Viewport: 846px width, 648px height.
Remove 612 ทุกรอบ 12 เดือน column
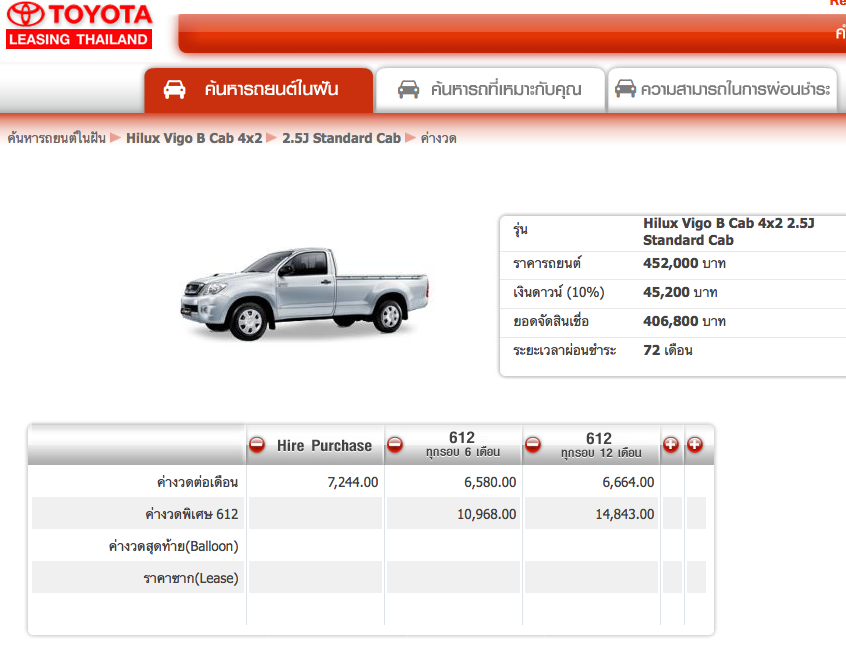(x=533, y=445)
